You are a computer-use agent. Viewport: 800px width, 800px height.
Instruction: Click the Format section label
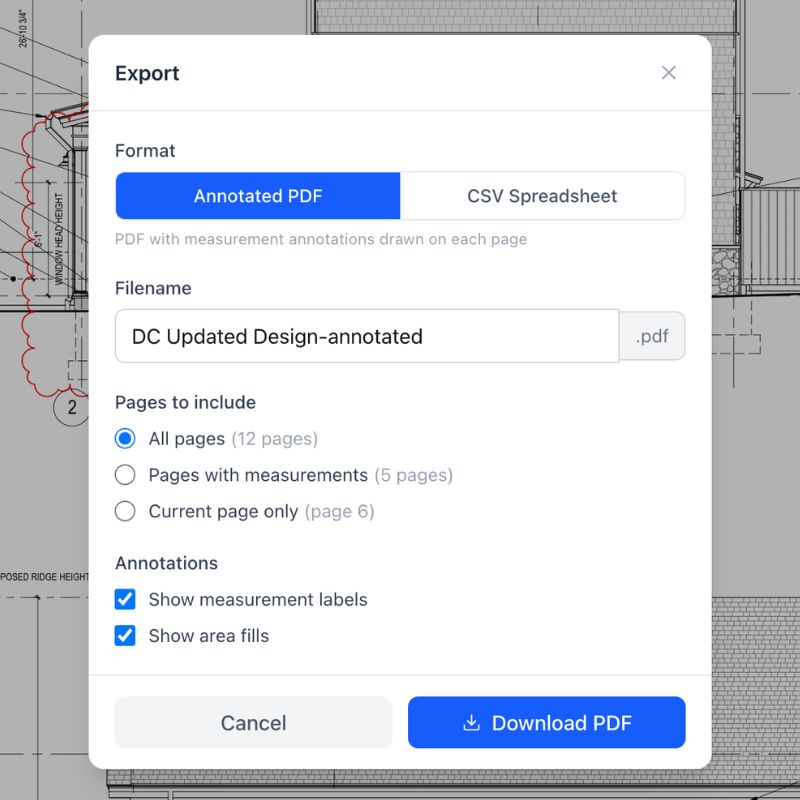[145, 151]
